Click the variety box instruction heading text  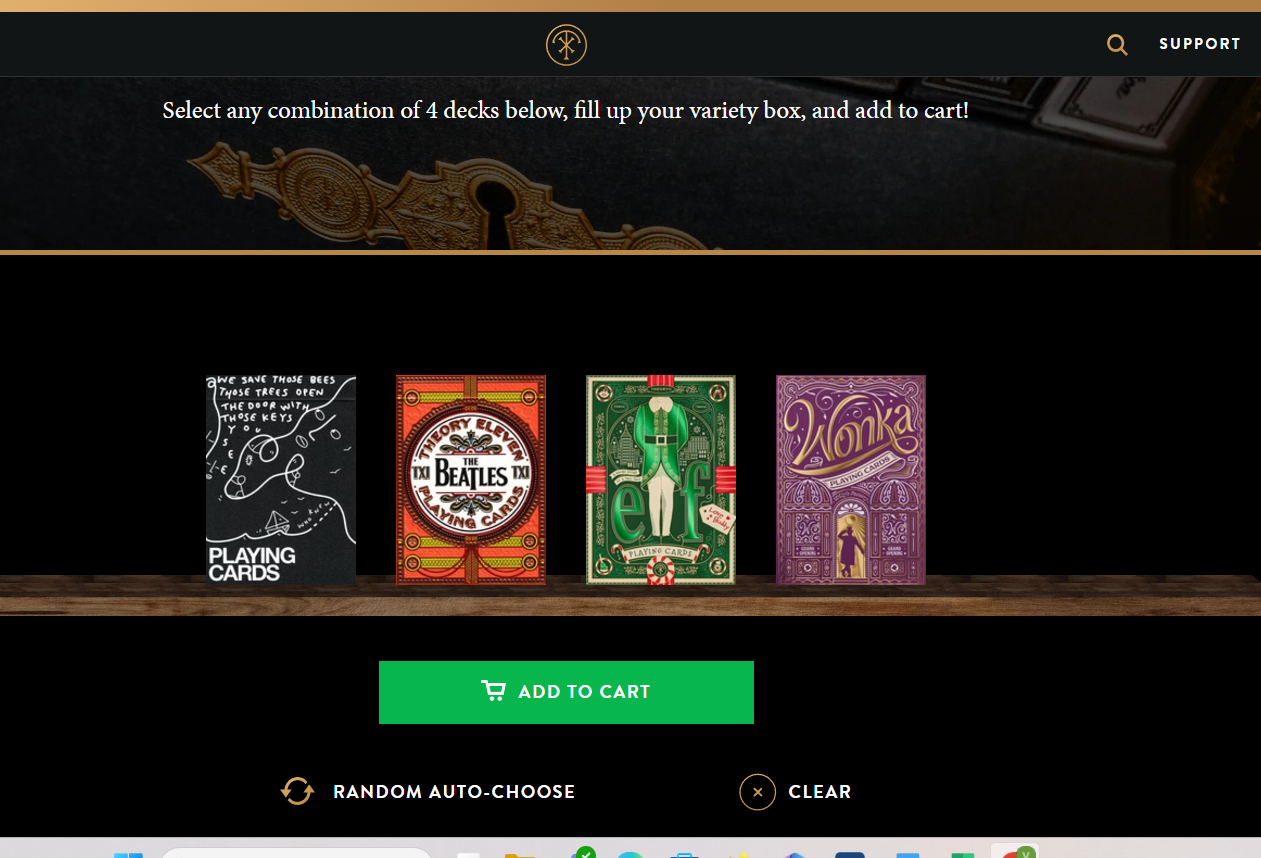pyautogui.click(x=566, y=110)
